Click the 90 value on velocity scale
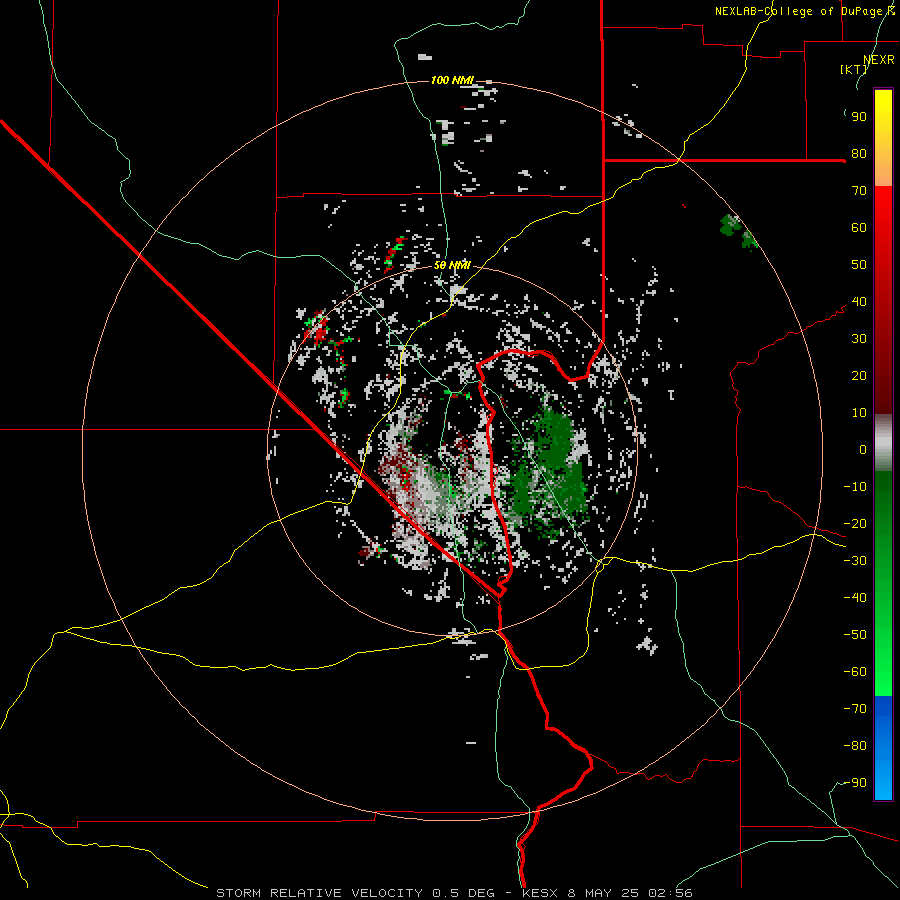900x900 pixels. [859, 117]
